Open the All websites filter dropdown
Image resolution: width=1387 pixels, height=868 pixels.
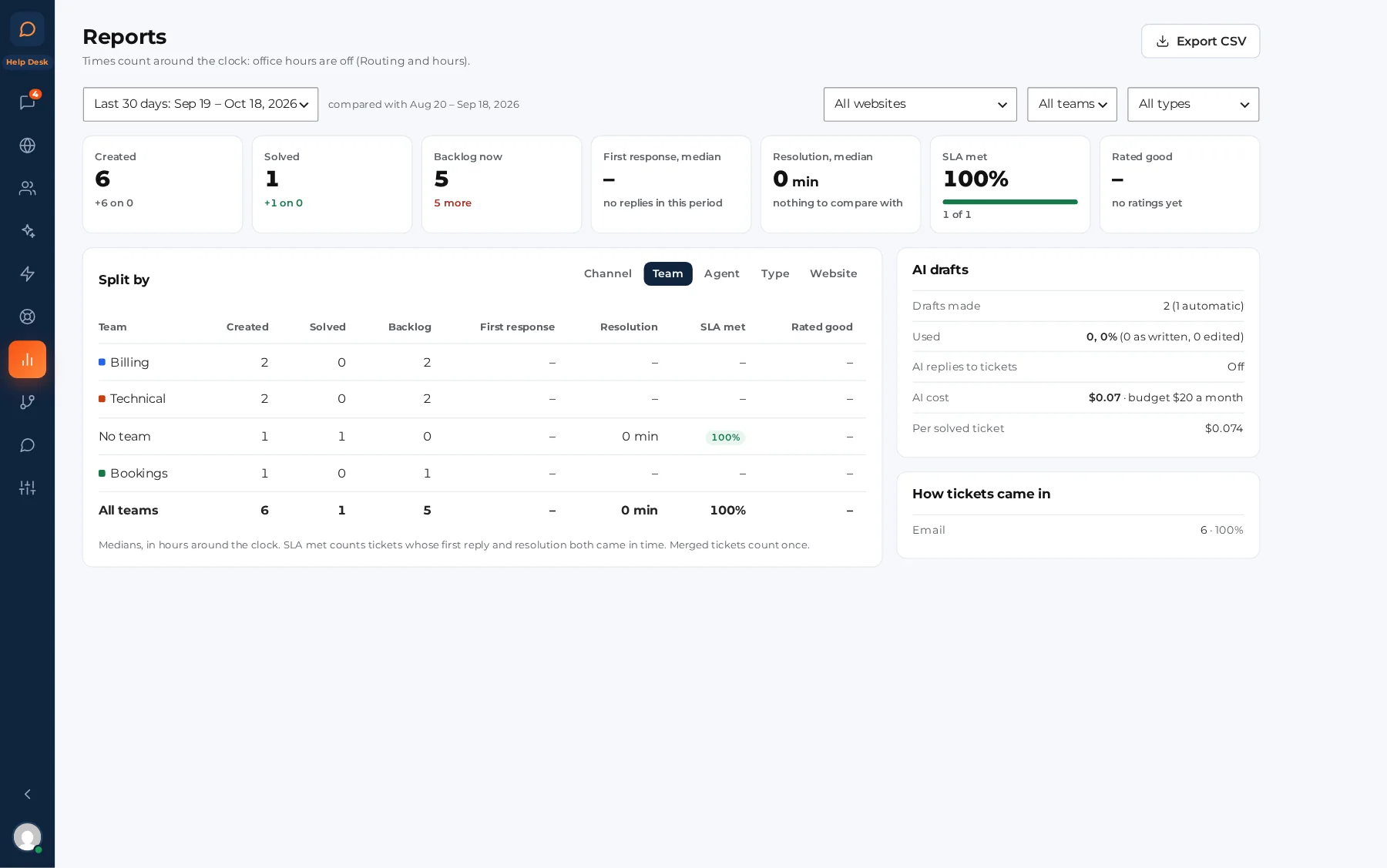[920, 104]
